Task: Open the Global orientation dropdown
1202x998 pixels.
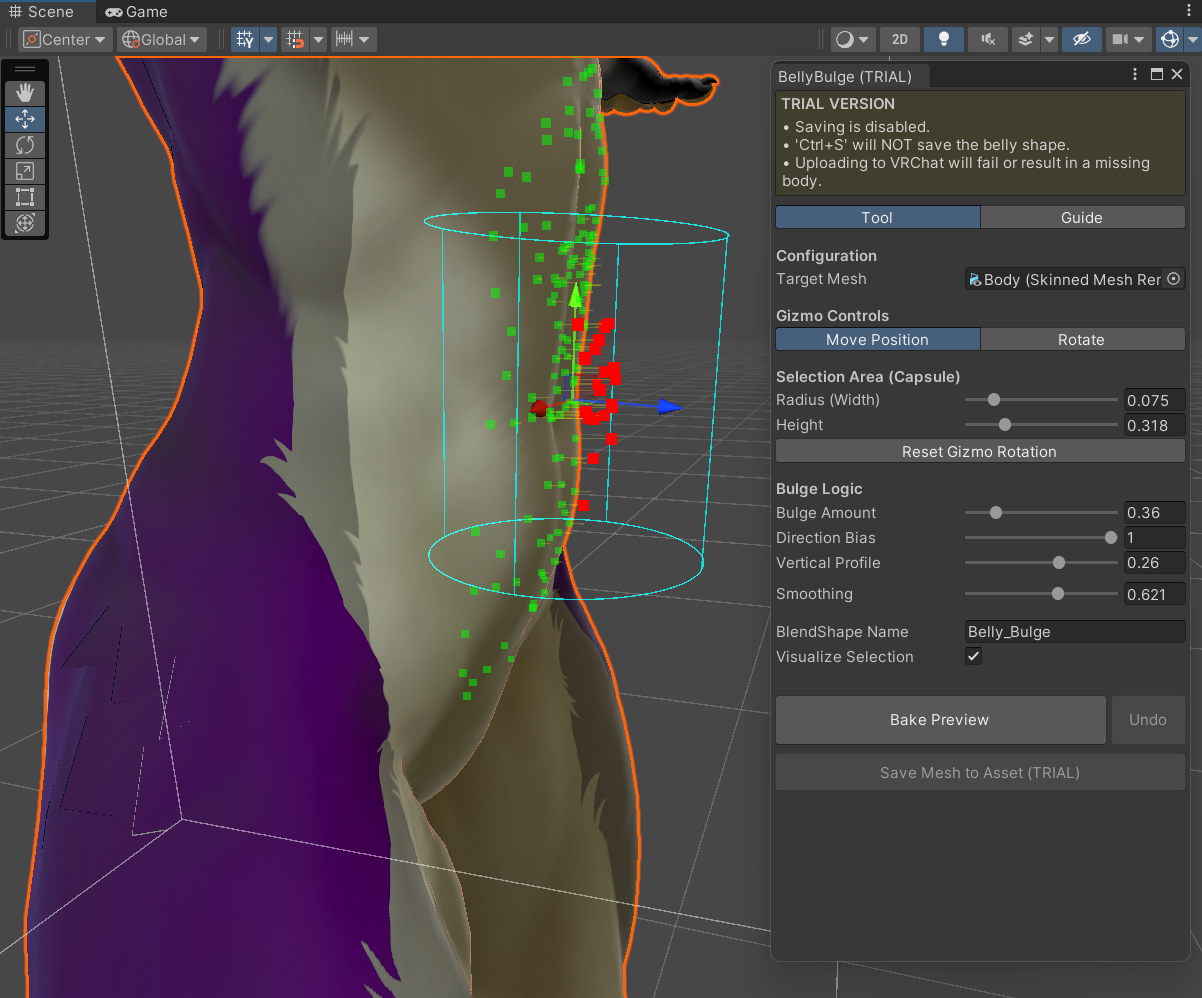Action: tap(160, 39)
